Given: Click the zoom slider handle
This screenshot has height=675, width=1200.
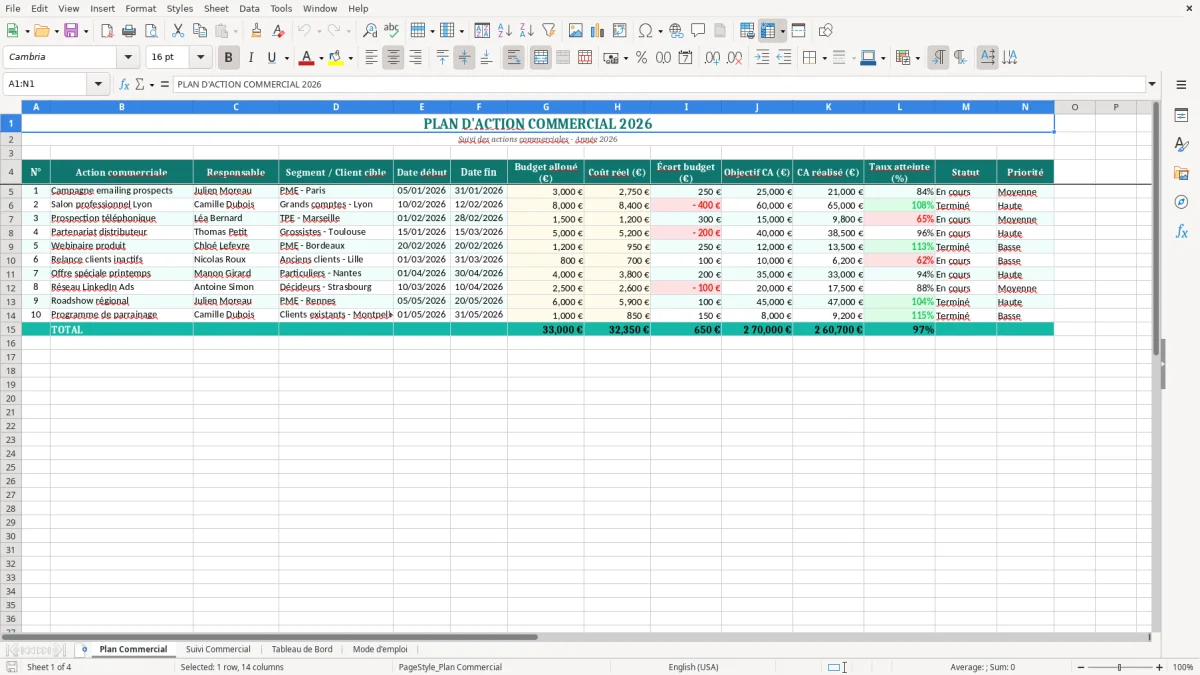Looking at the screenshot, I should click(x=1120, y=667).
